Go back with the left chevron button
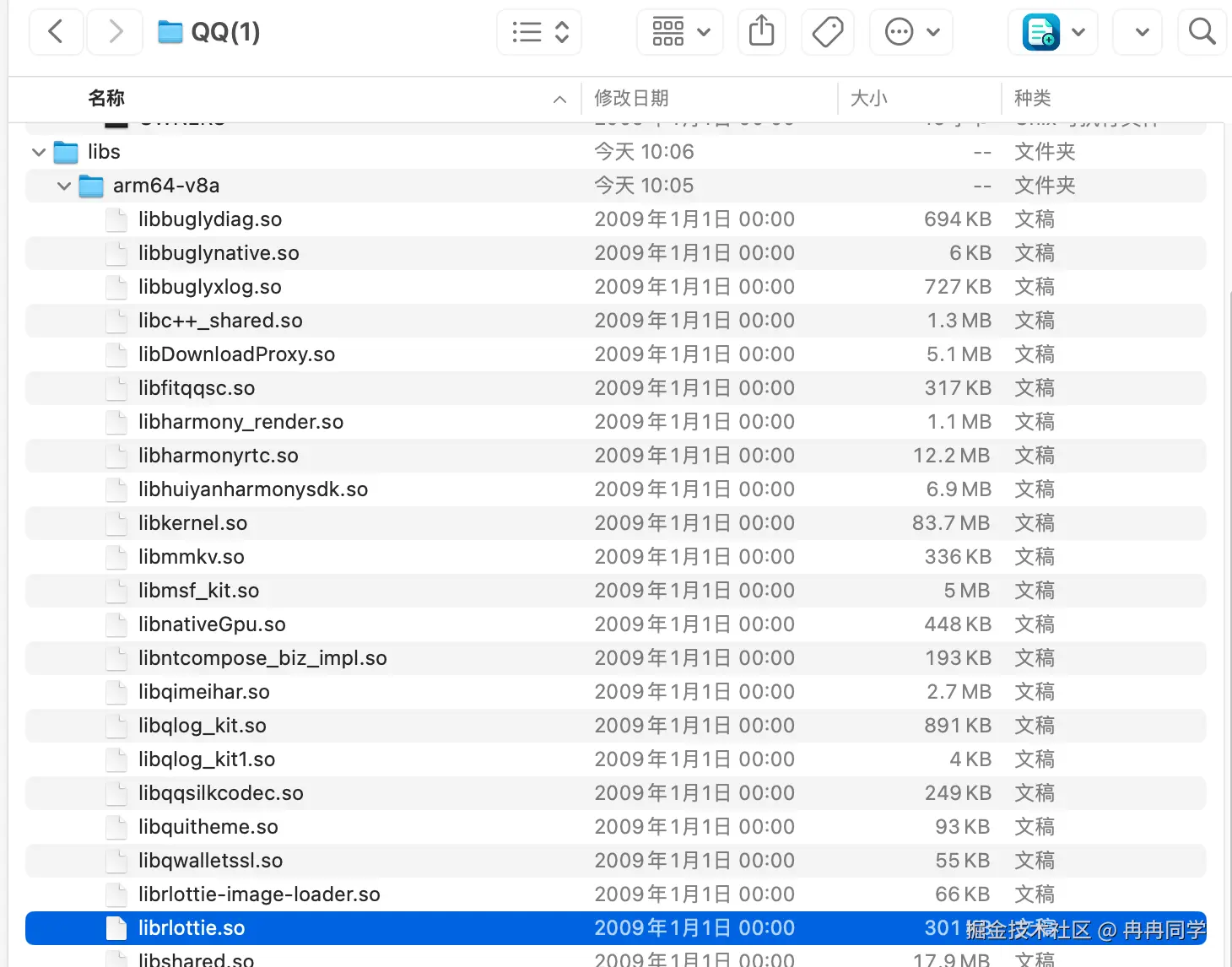 tap(56, 32)
